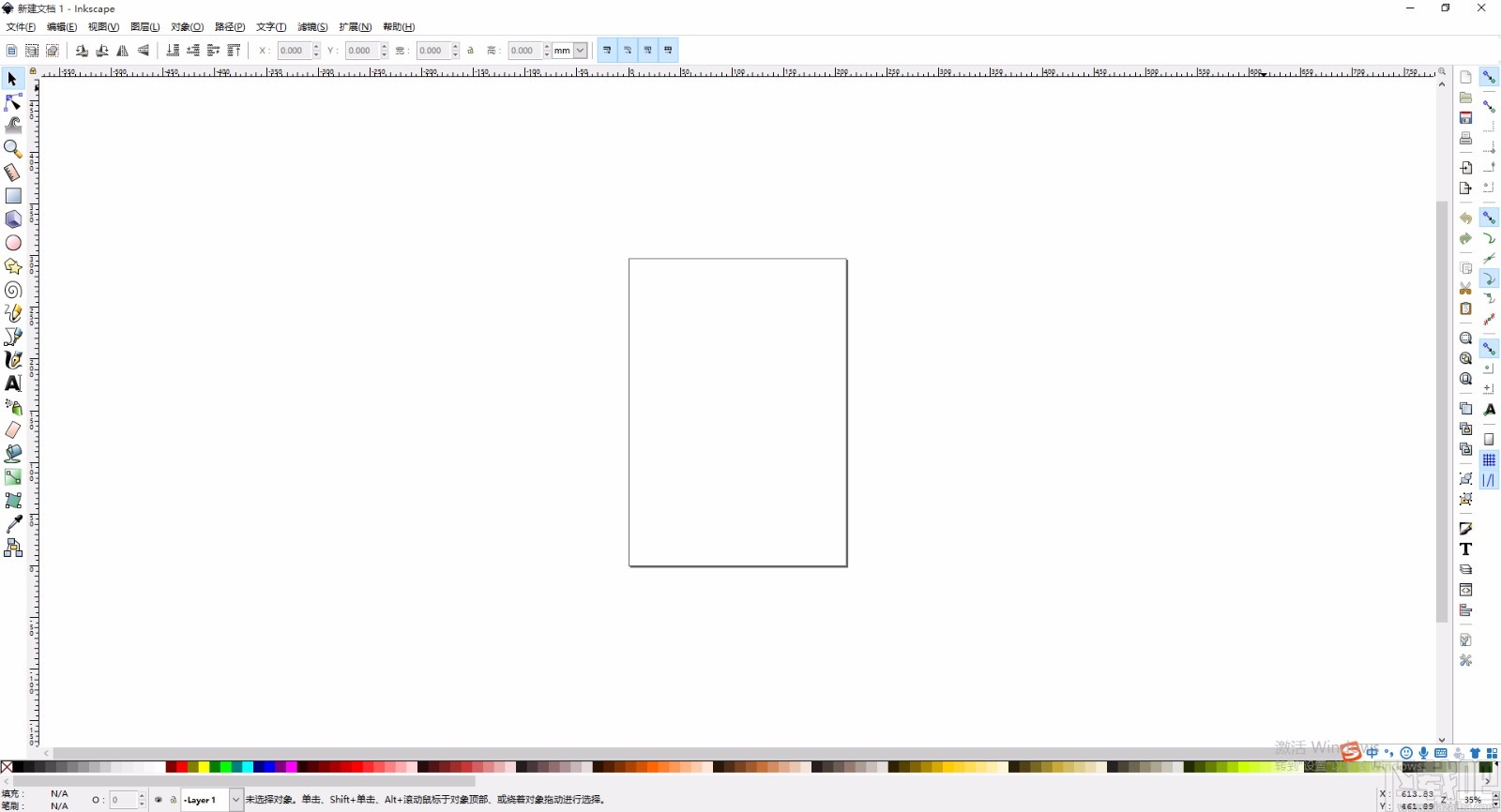The width and height of the screenshot is (1501, 812).
Task: Select the Bezier Pen tool
Action: pyautogui.click(x=13, y=337)
